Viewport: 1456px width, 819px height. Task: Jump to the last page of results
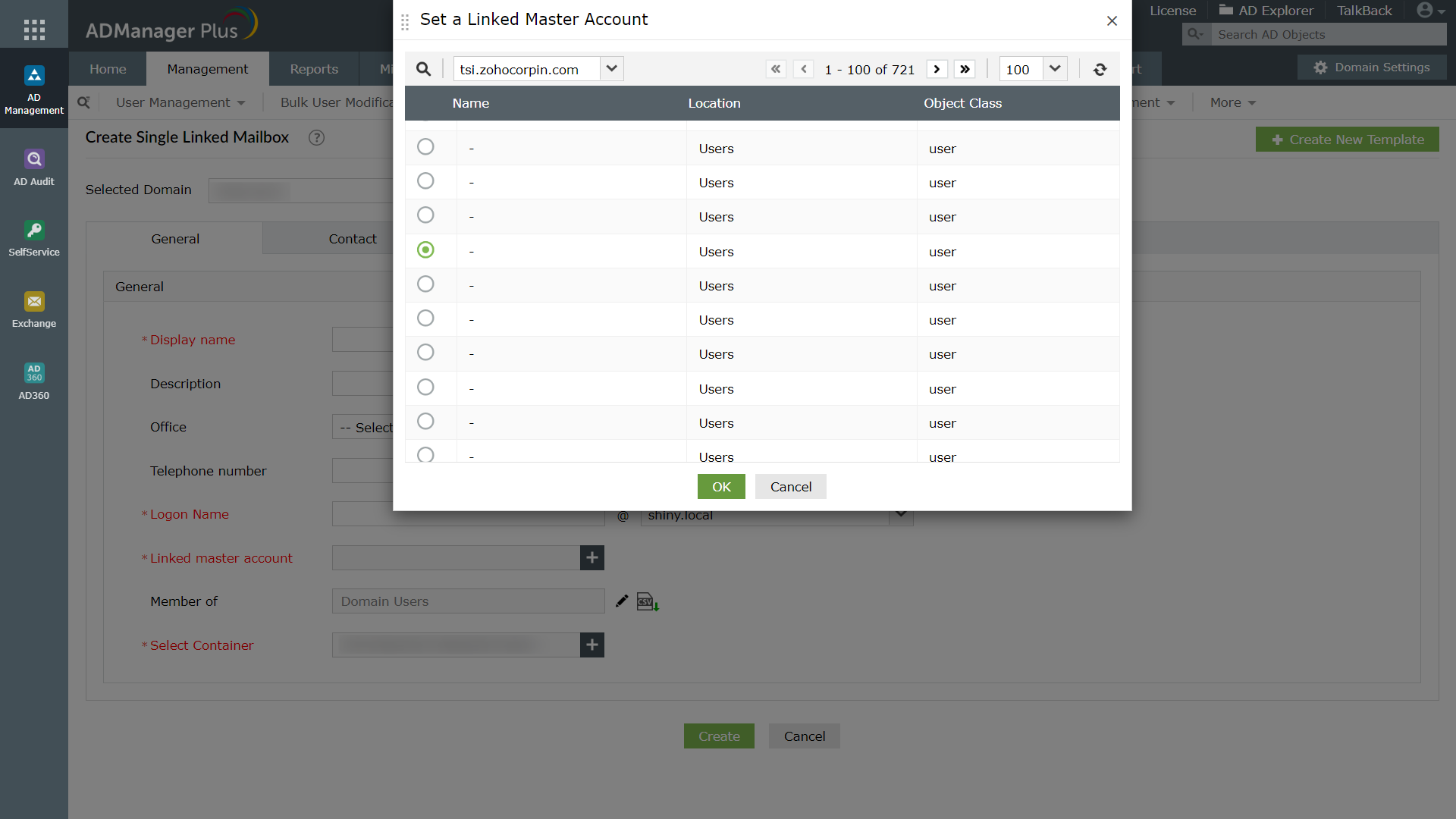965,69
